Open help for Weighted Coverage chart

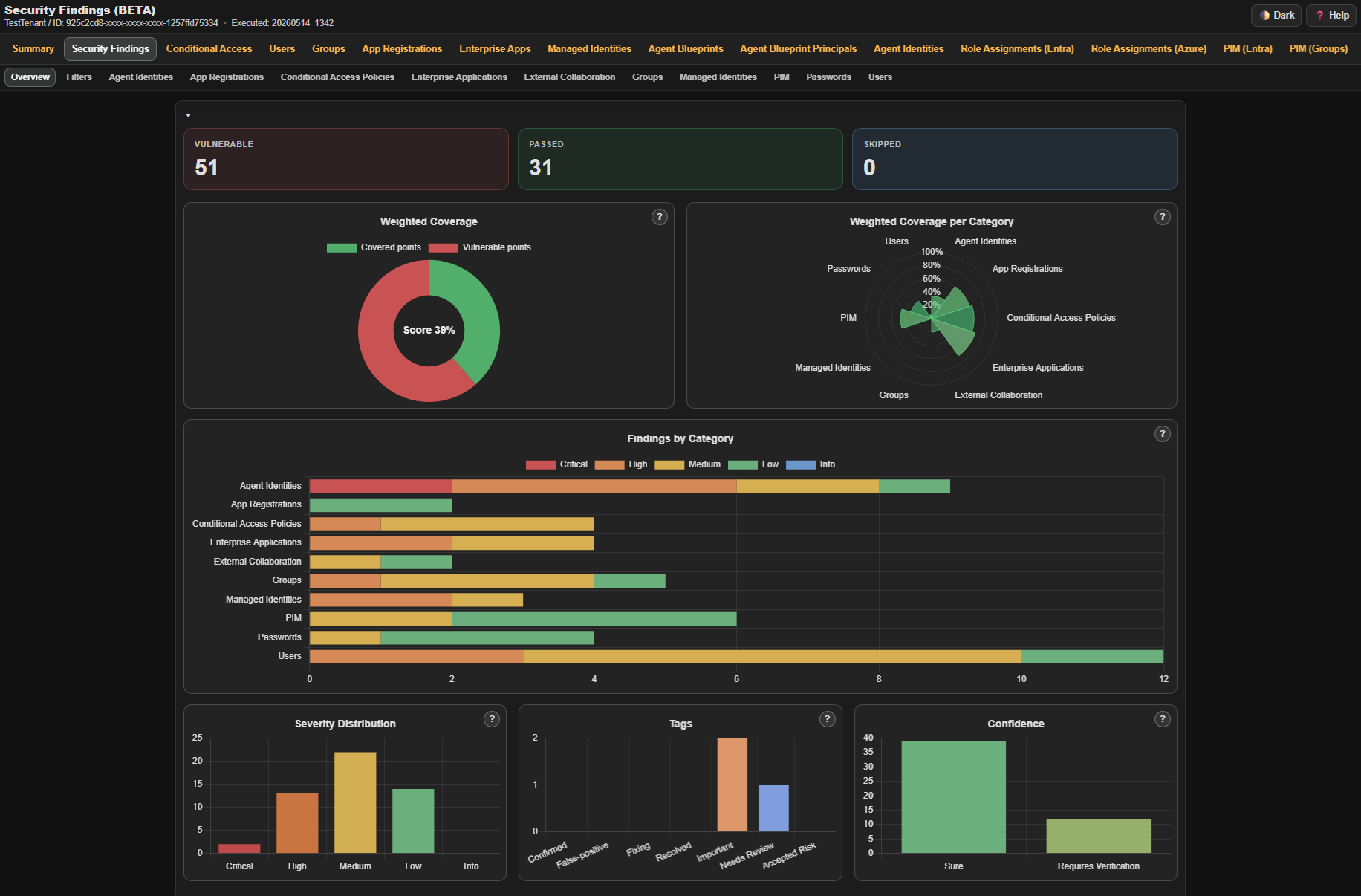point(660,217)
